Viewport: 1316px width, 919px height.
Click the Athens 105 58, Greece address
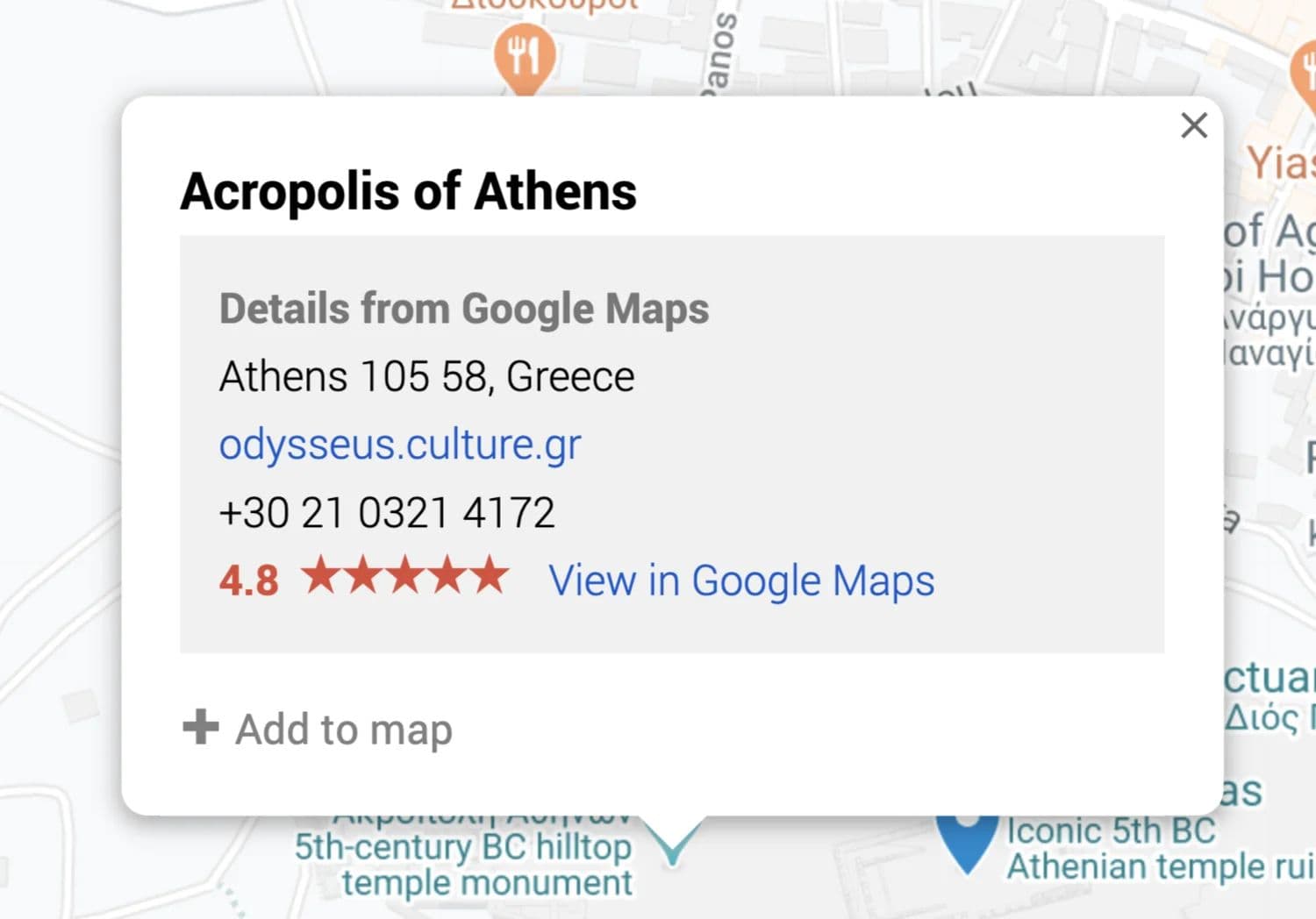(426, 377)
